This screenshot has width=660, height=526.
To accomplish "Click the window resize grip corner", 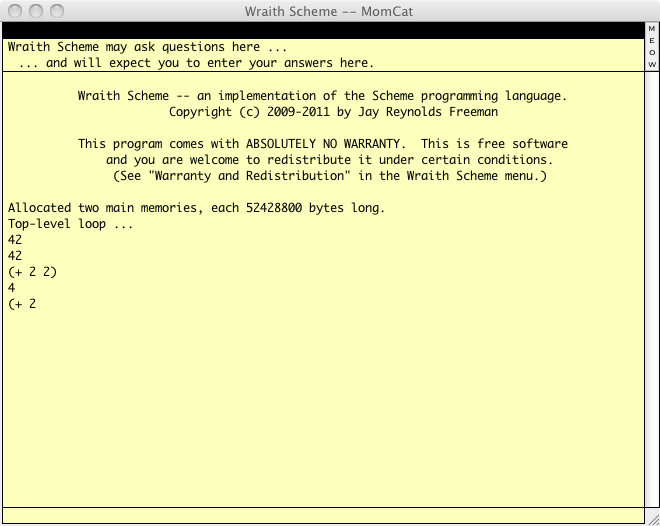I will (652, 517).
